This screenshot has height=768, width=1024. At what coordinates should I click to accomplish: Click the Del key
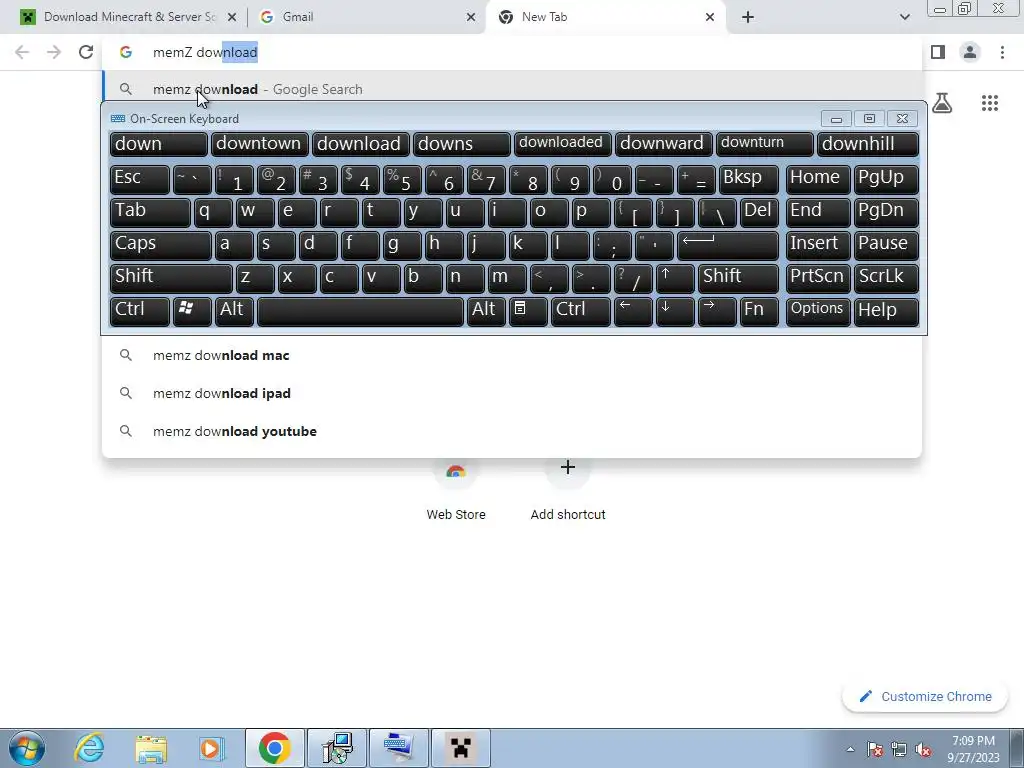click(759, 212)
